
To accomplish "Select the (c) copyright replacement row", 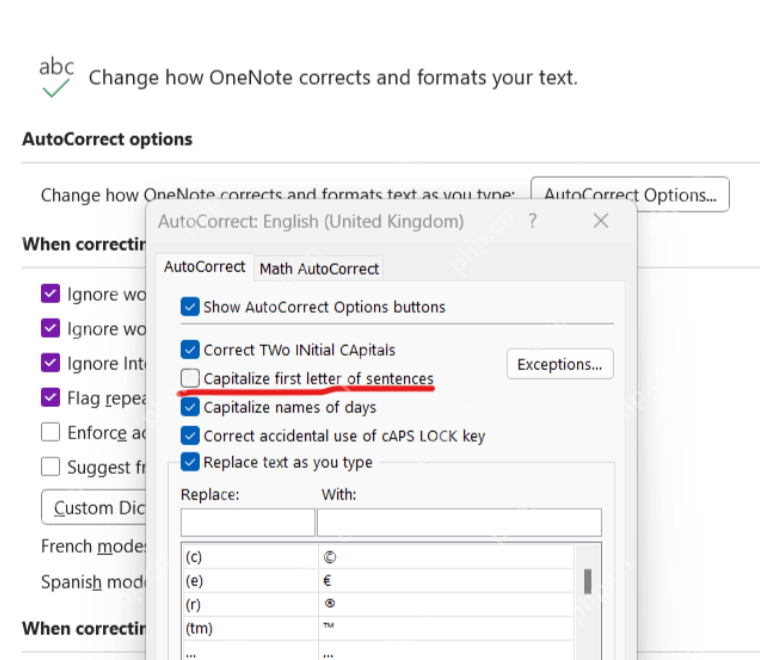I will pyautogui.click(x=378, y=557).
